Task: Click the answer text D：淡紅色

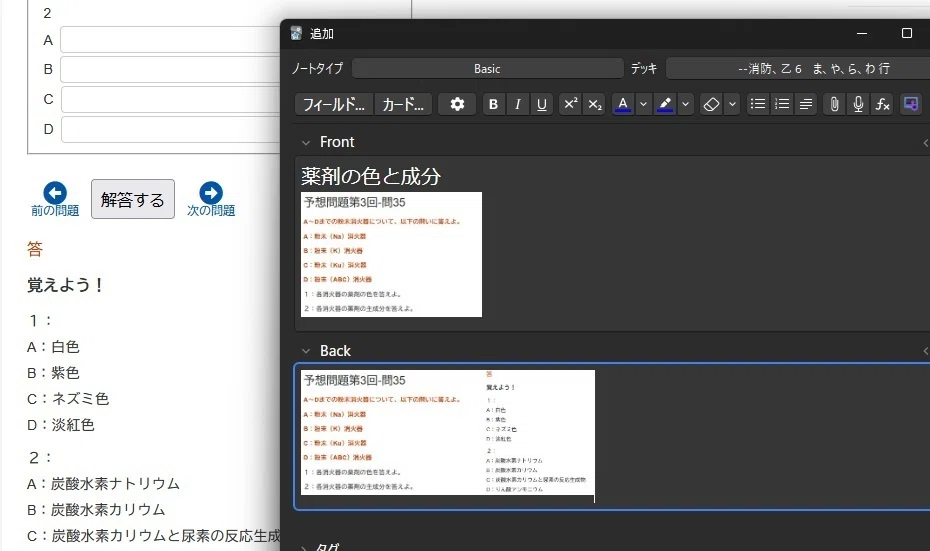Action: [60, 425]
